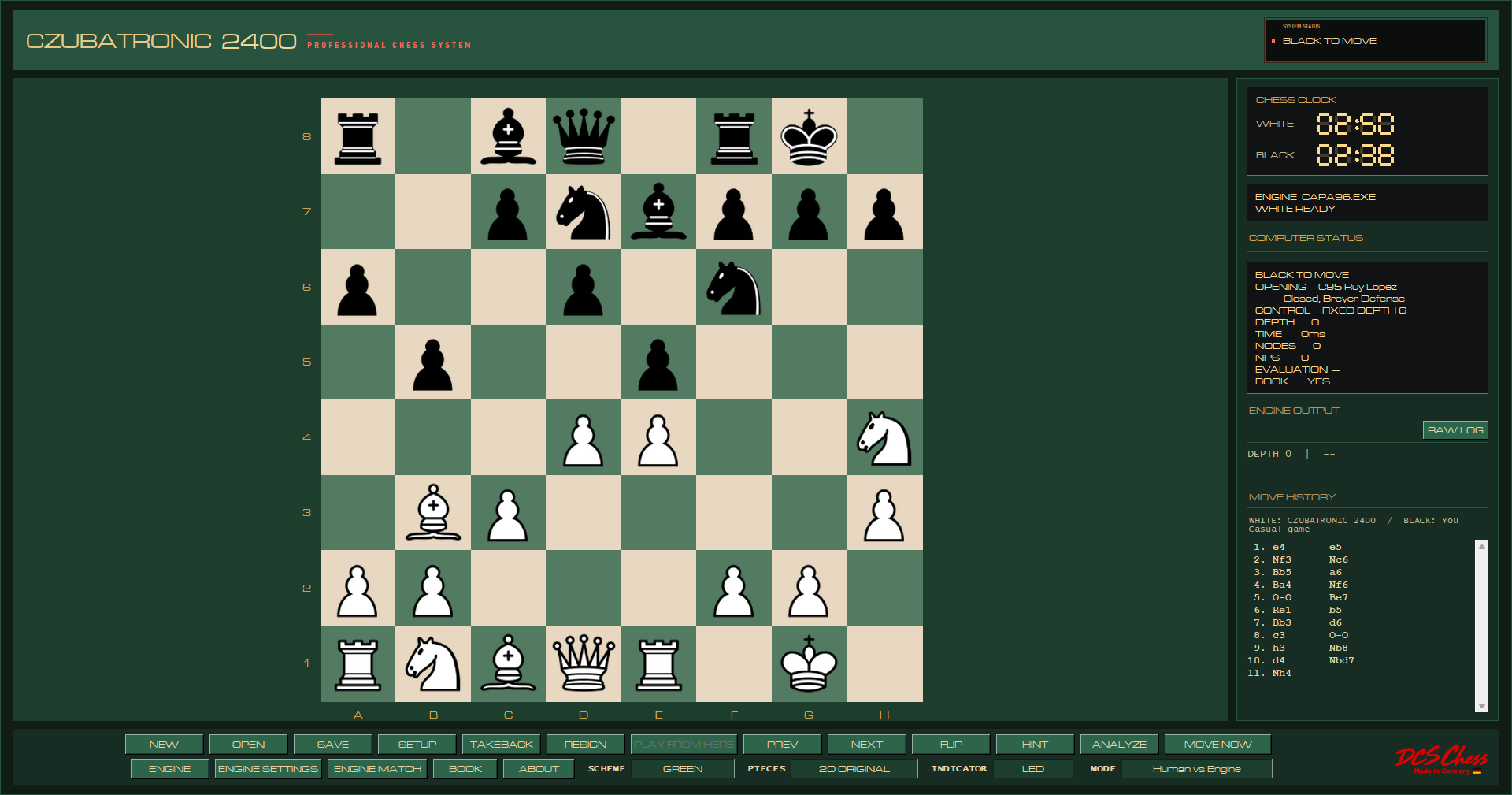Open the ABOUT dialog
This screenshot has width=1512, height=795.
[x=539, y=769]
